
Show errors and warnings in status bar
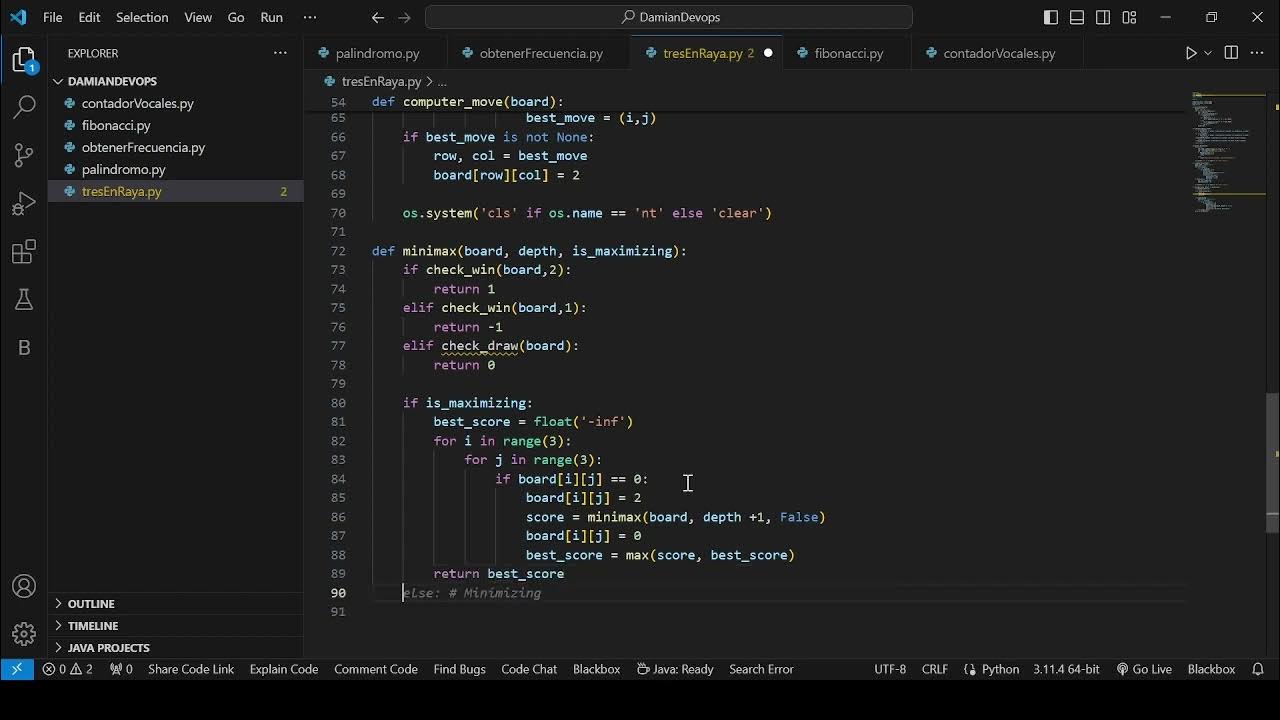click(x=68, y=669)
